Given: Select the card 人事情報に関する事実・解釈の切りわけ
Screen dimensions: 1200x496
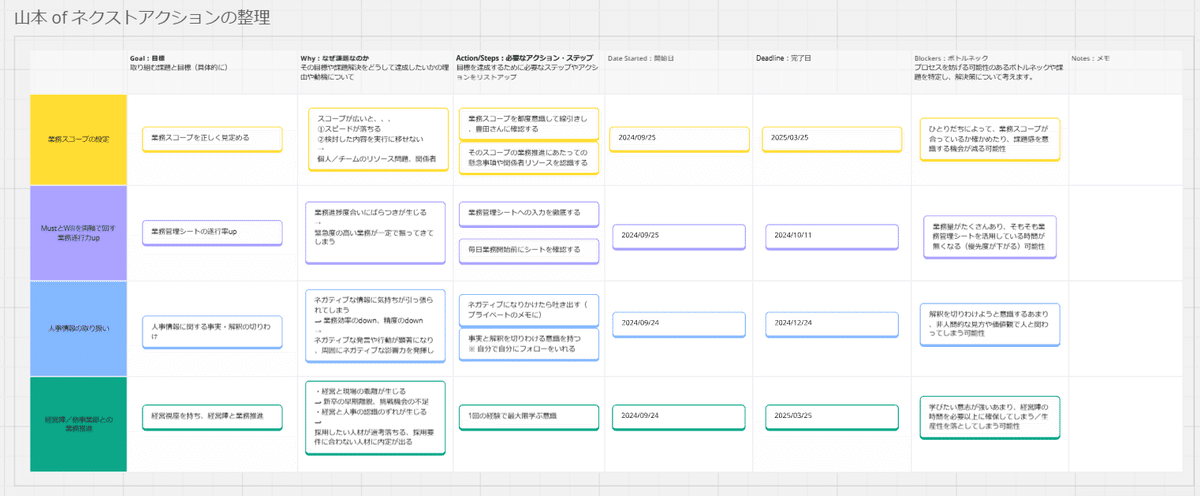Looking at the screenshot, I should coord(212,331).
